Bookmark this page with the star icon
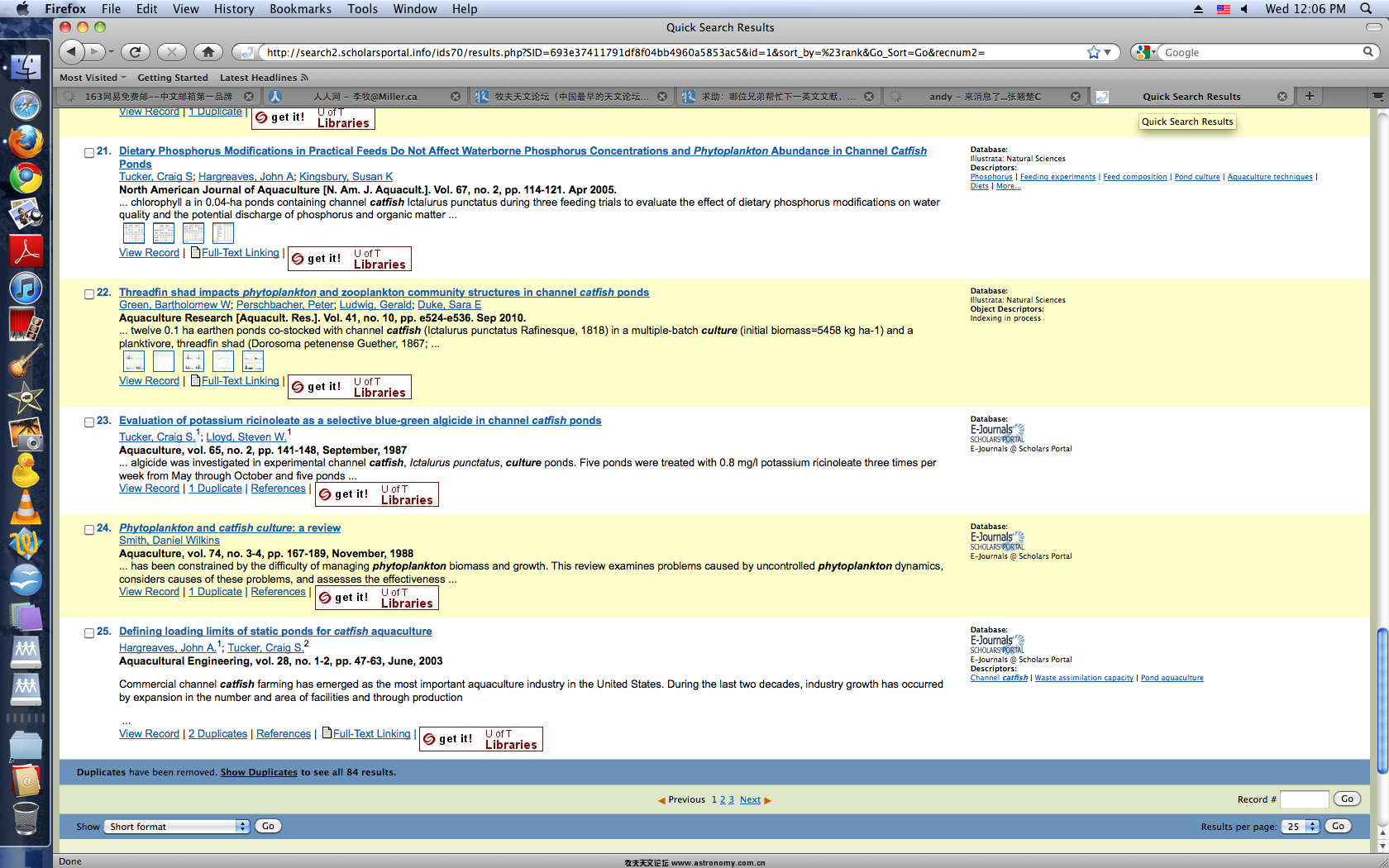This screenshot has width=1389, height=868. (x=1093, y=52)
